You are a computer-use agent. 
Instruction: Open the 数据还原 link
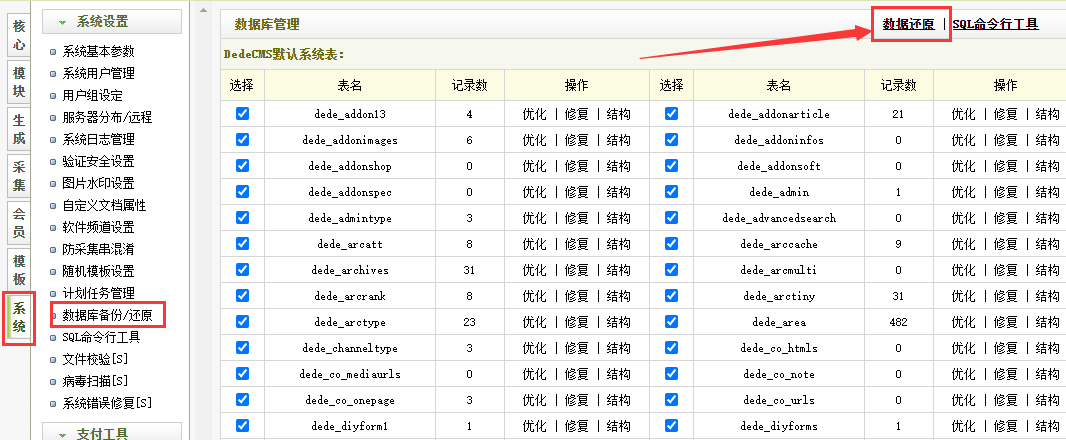point(909,24)
